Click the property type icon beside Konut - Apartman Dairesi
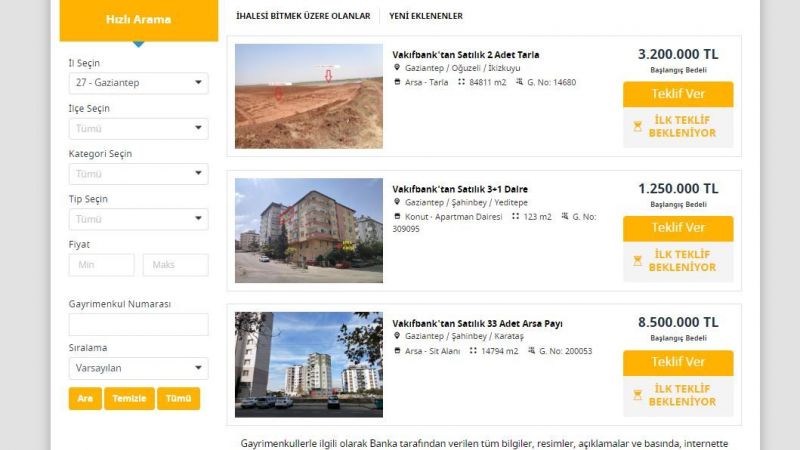 397,216
